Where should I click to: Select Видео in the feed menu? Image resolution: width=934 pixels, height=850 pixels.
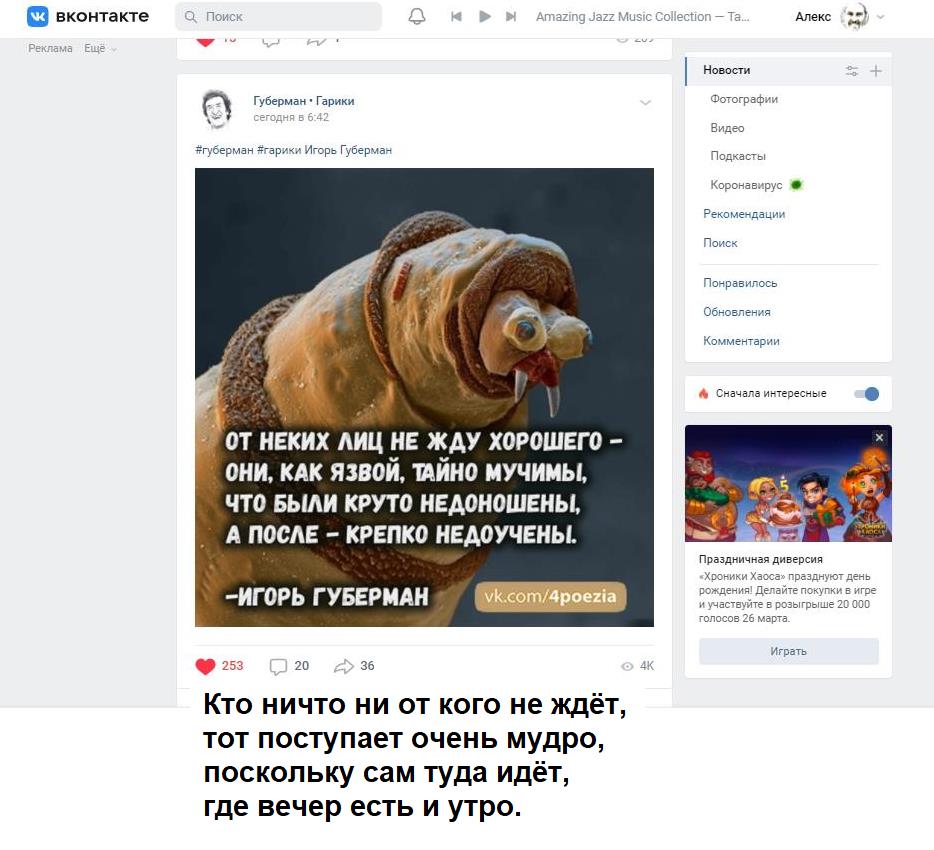click(727, 127)
